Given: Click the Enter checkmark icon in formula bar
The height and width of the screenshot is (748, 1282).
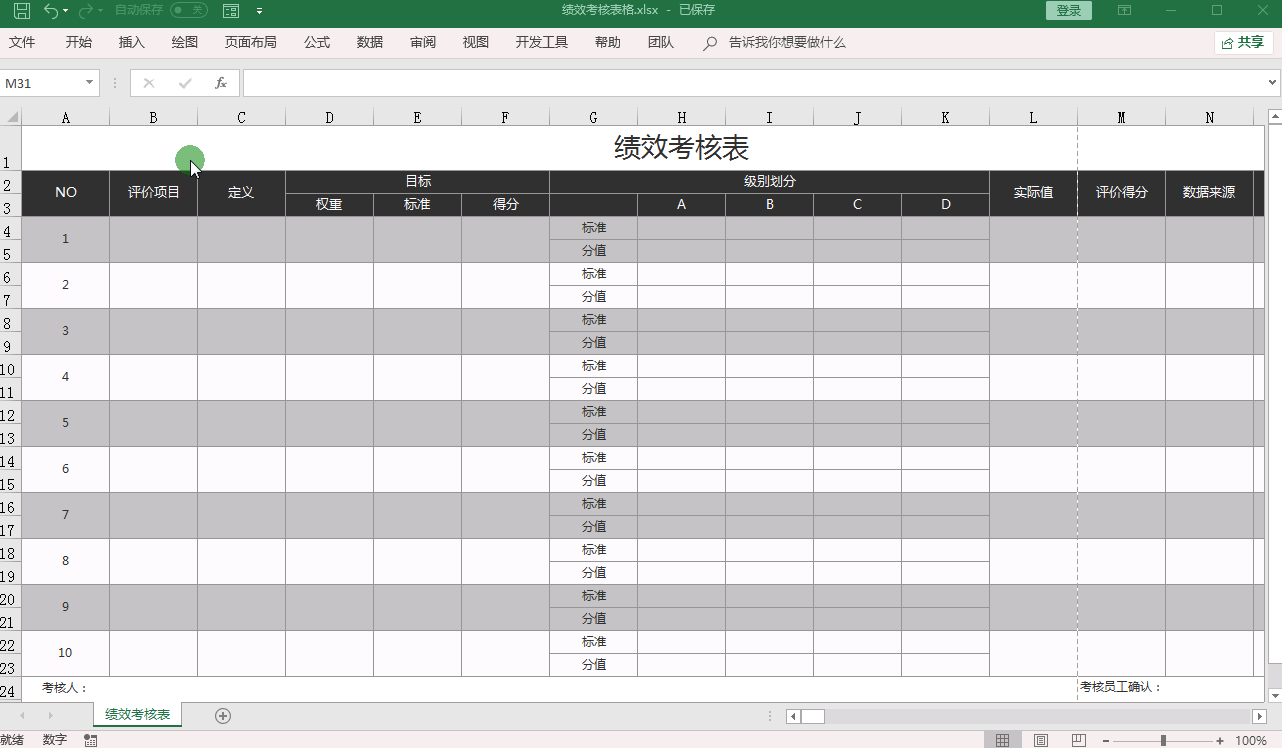Looking at the screenshot, I should pos(185,83).
